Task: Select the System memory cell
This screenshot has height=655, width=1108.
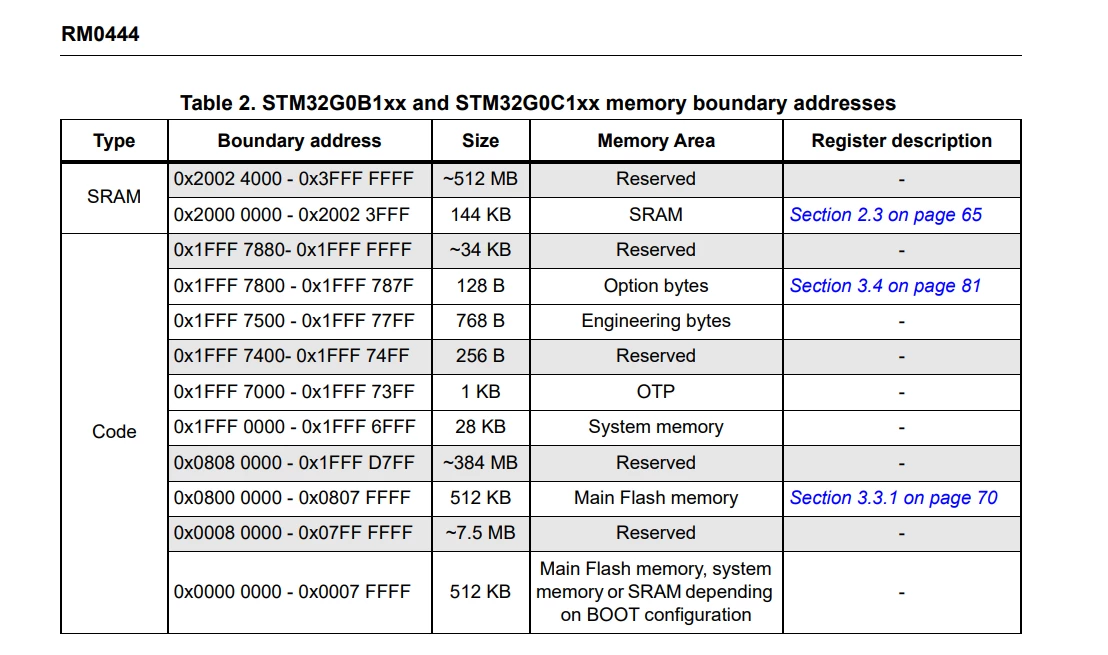Action: pos(656,427)
